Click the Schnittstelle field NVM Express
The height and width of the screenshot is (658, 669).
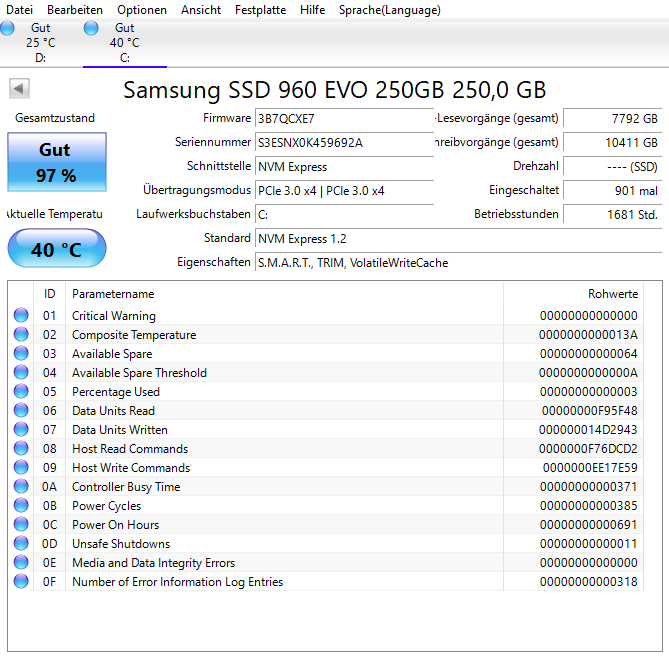pos(344,166)
